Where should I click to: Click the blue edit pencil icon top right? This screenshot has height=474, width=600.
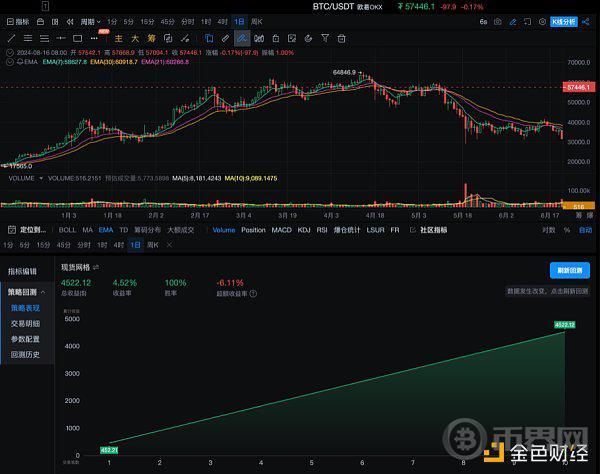[513, 22]
